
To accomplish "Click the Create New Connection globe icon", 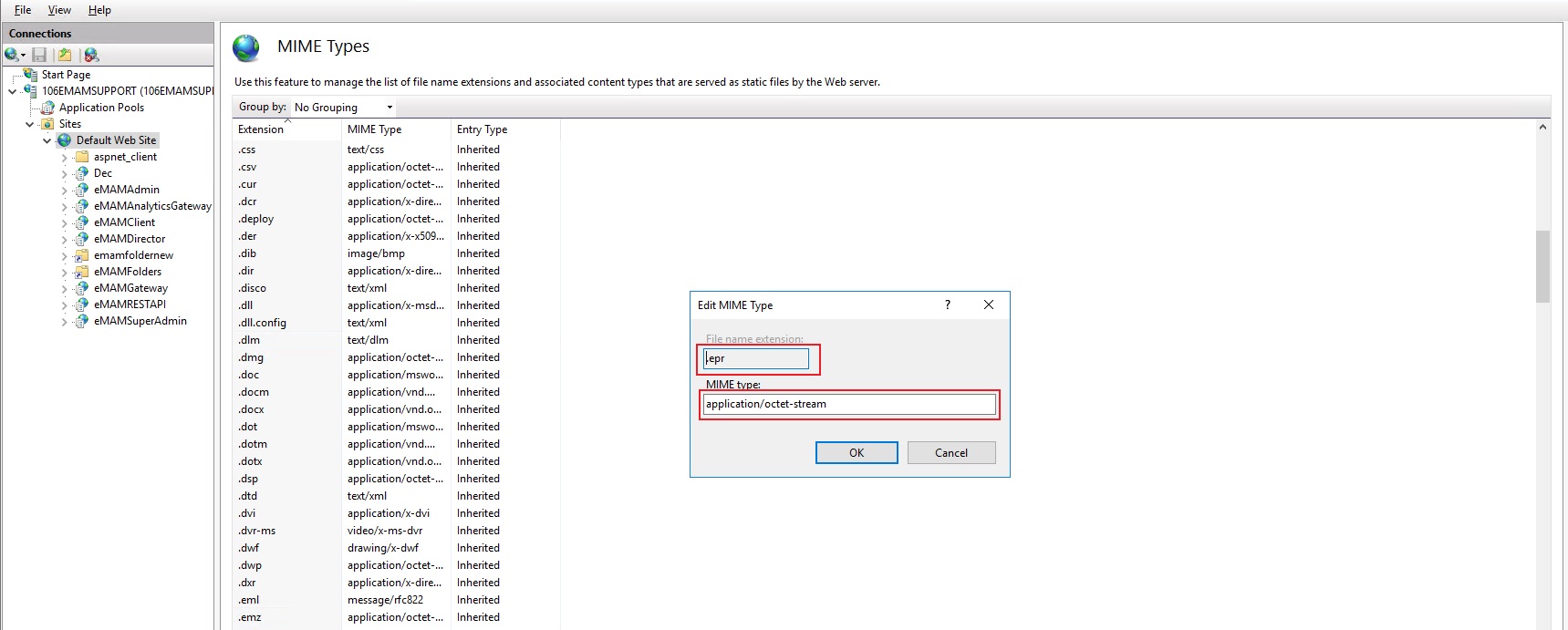I will click(x=12, y=55).
